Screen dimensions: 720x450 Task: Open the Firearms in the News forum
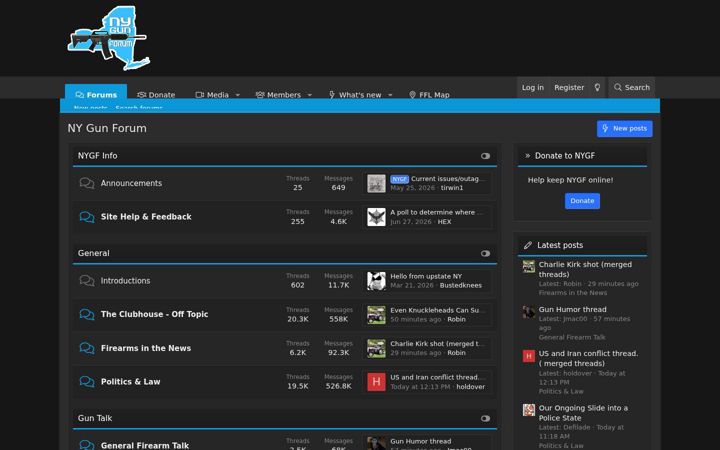[146, 348]
